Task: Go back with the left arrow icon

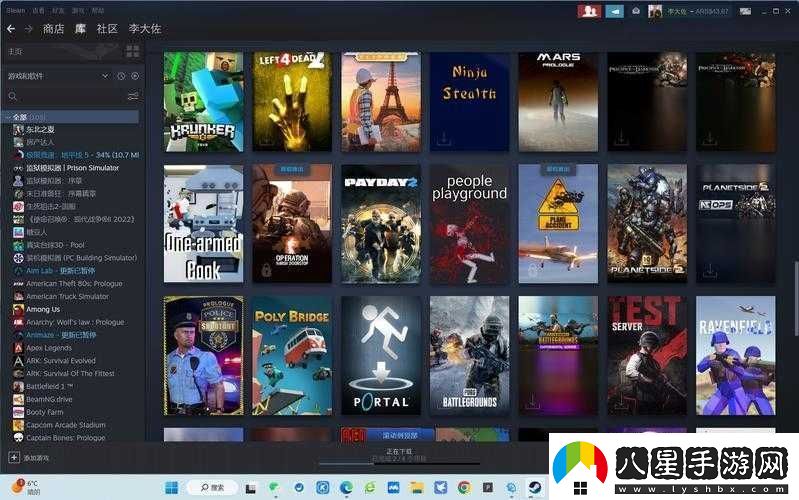Action: [x=11, y=29]
